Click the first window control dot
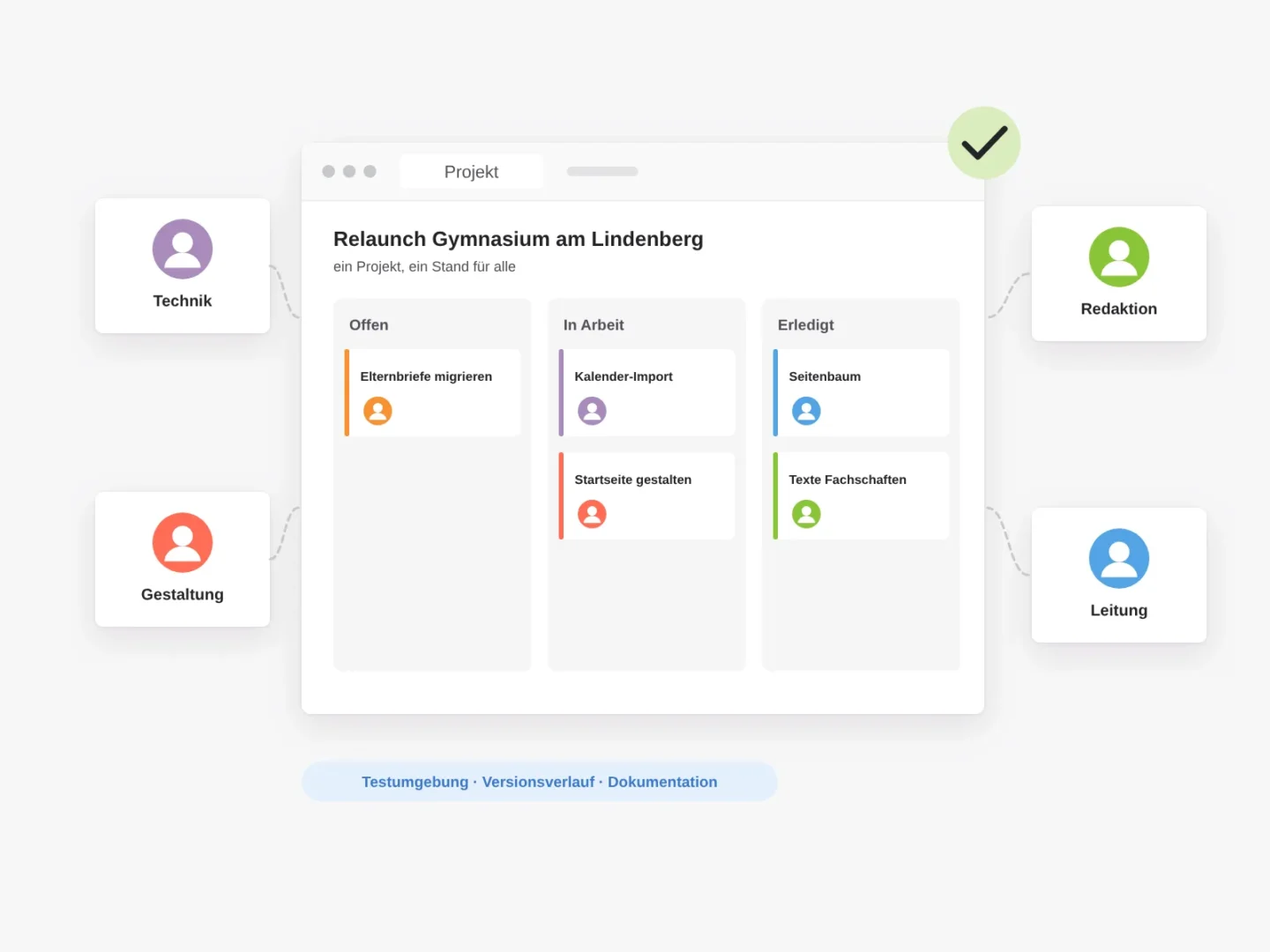 [x=328, y=171]
